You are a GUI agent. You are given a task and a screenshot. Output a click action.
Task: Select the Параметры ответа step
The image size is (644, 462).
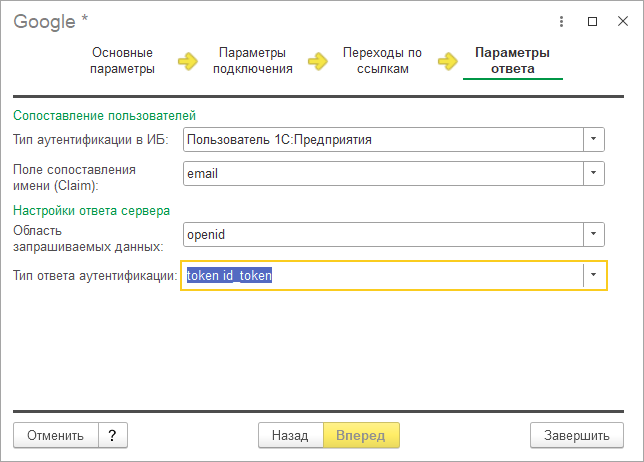coord(512,61)
